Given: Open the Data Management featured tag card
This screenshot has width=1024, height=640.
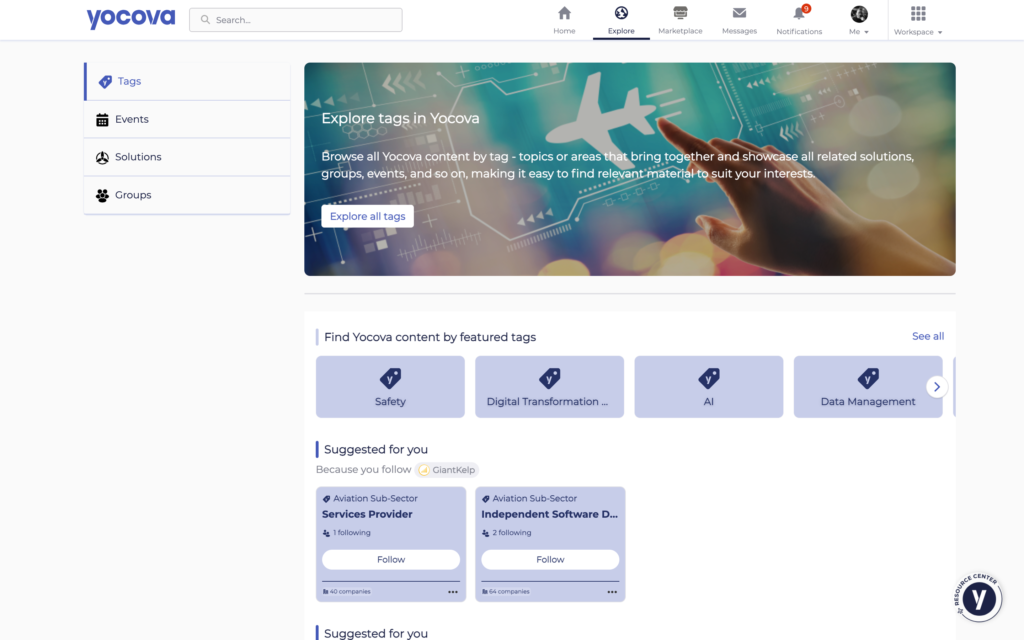Looking at the screenshot, I should click(x=869, y=387).
